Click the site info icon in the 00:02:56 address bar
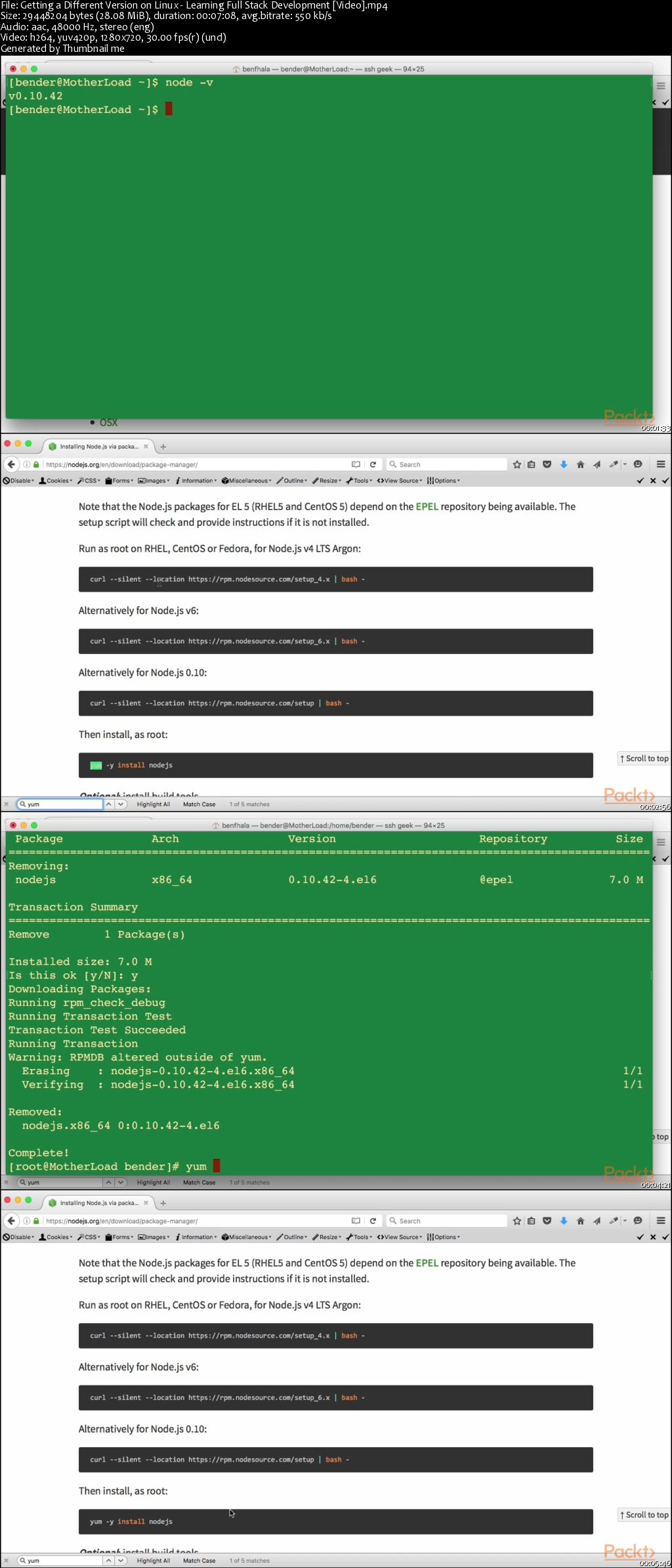This screenshot has width=672, height=1568. pos(27,464)
